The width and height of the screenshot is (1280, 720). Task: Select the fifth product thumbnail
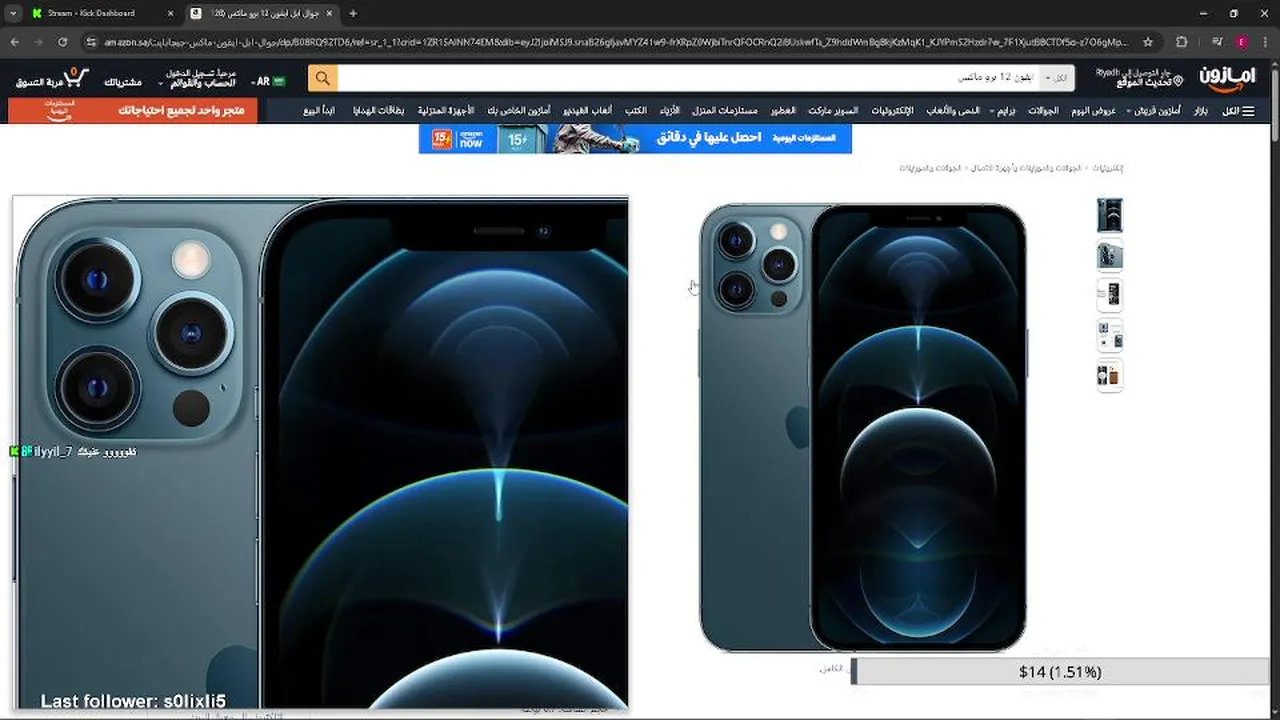[1109, 375]
